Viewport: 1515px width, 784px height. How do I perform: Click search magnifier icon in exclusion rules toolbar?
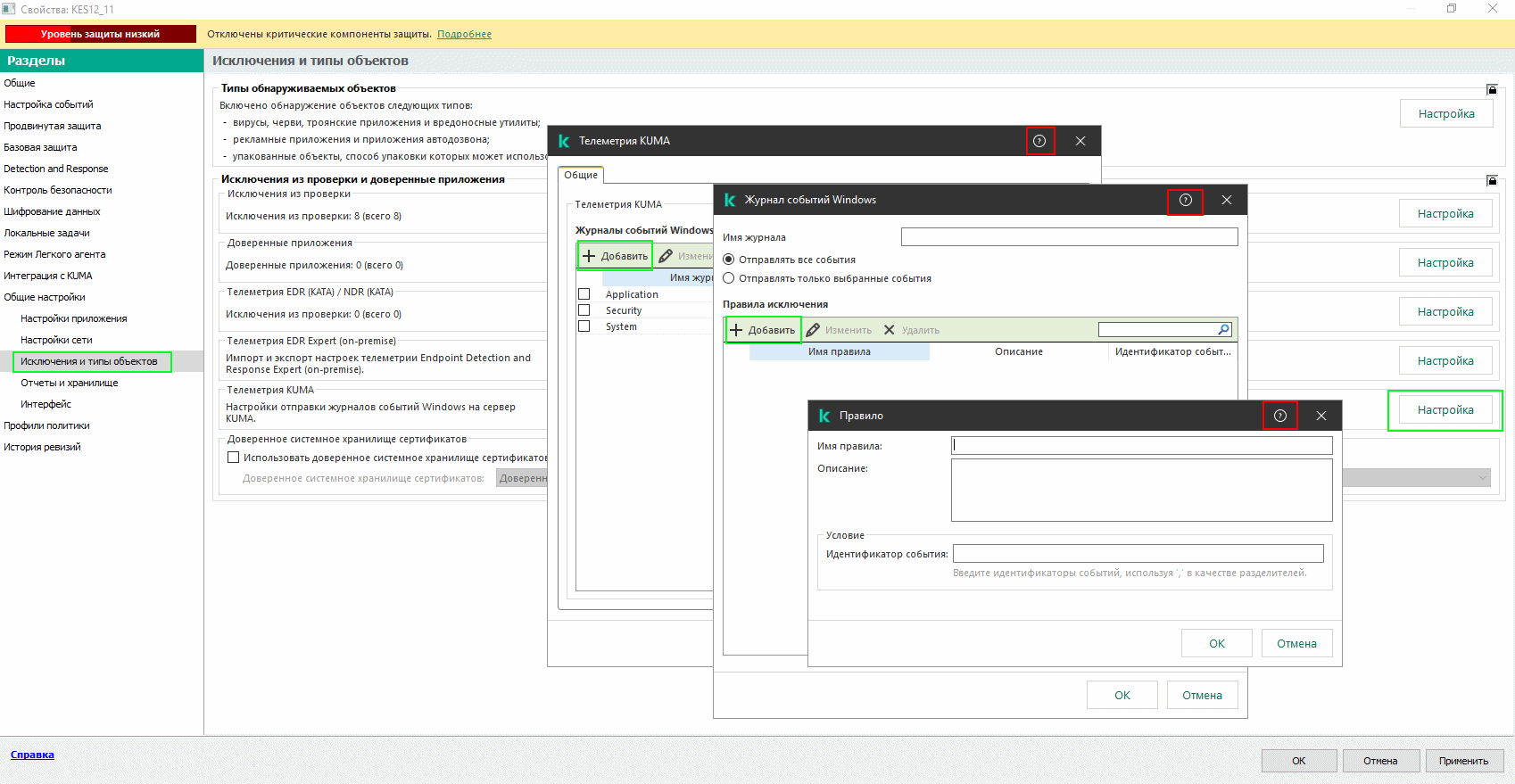tap(1224, 330)
